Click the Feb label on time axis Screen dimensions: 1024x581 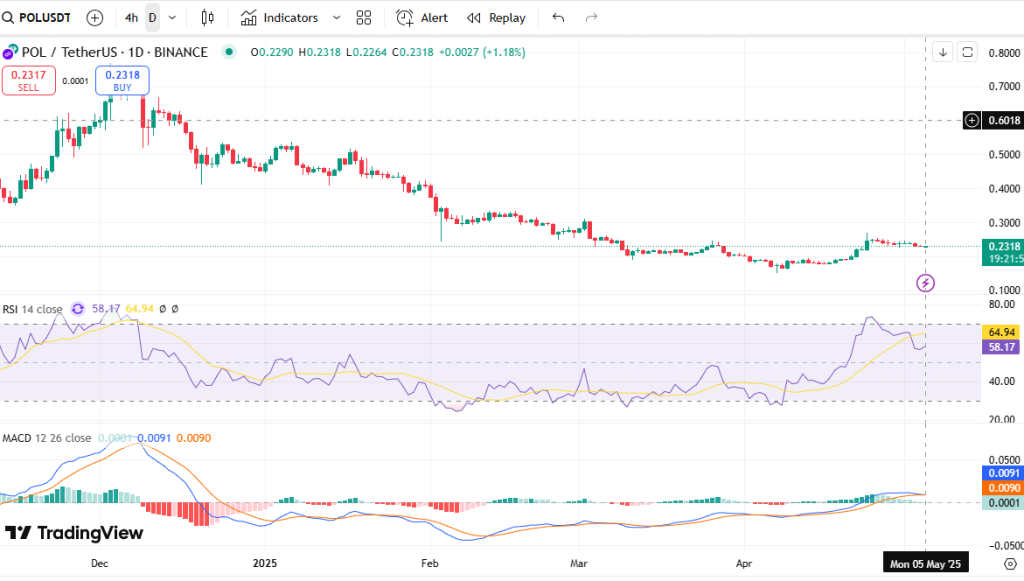(429, 563)
